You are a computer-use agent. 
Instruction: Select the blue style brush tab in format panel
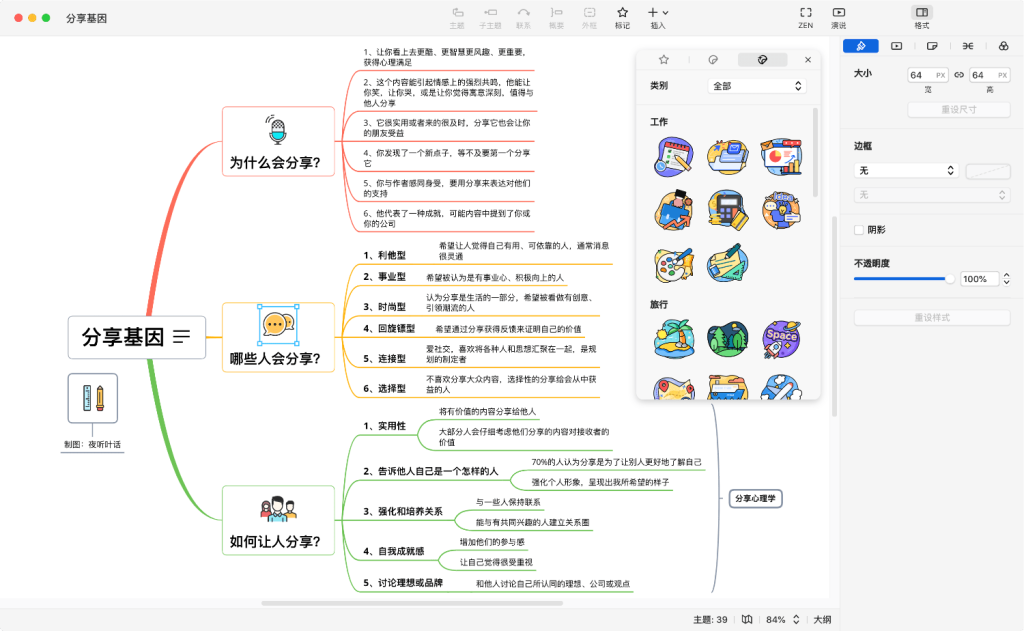tap(863, 46)
